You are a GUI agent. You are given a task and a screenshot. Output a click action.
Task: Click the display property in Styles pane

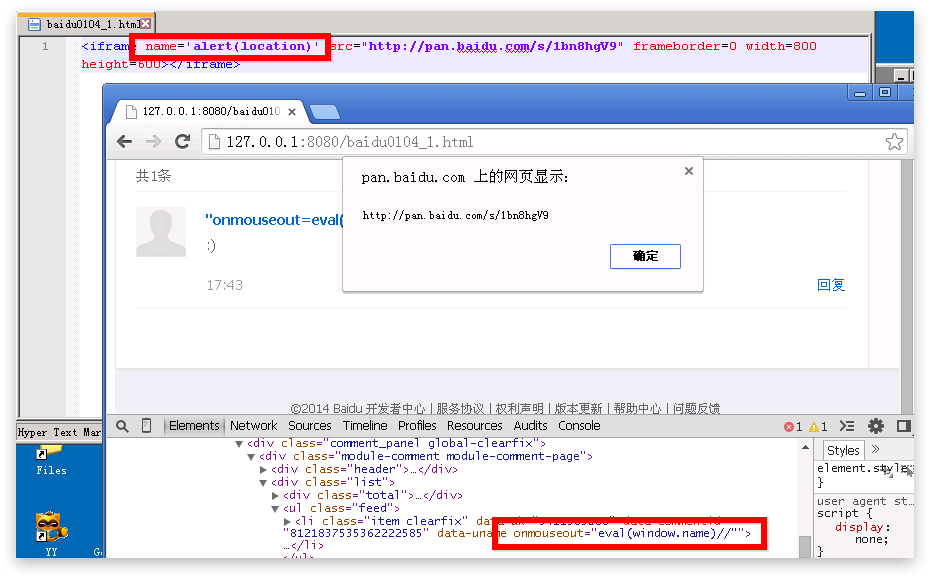(x=859, y=527)
